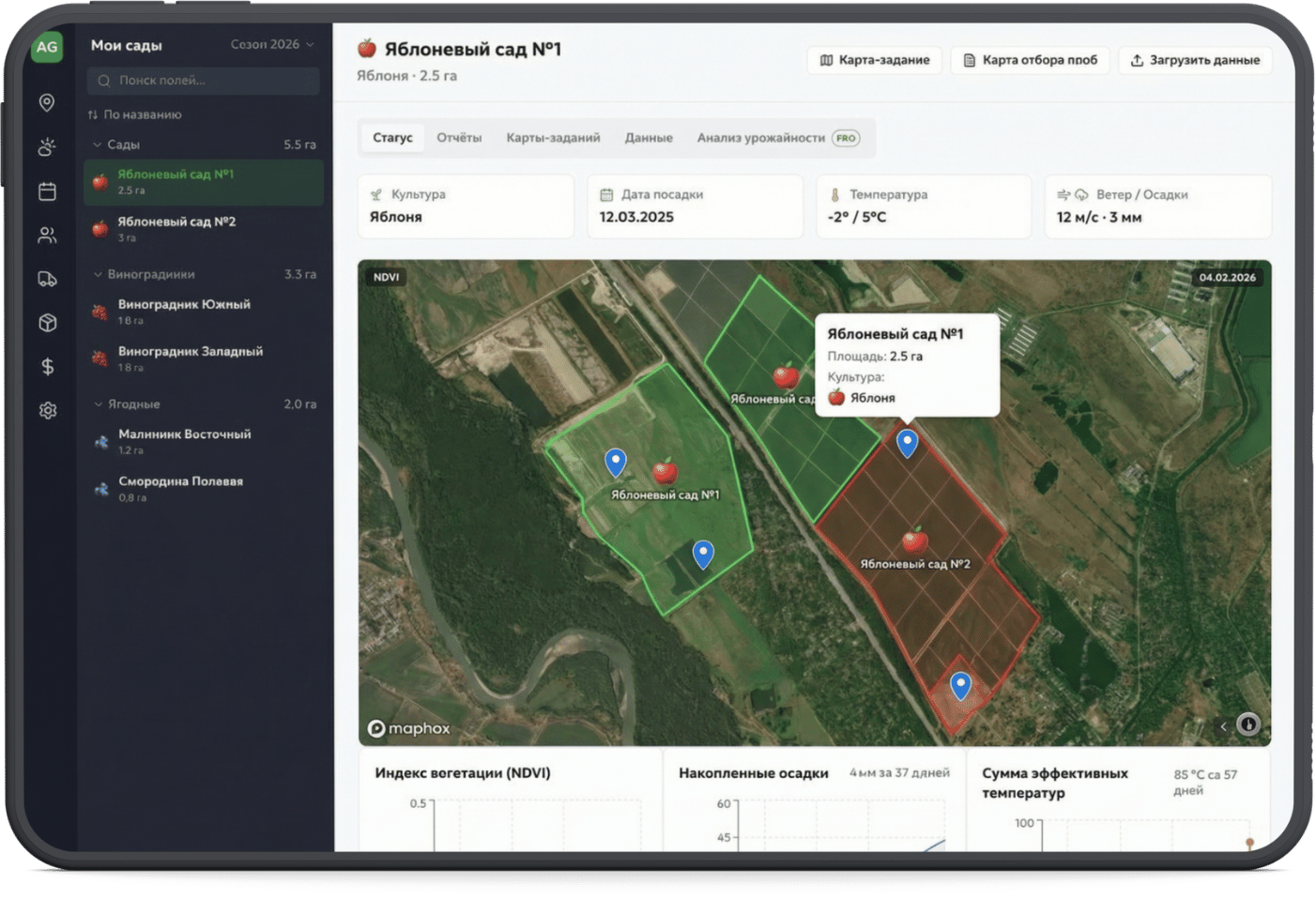Collapse the Виноградники group
1316x899 pixels.
pyautogui.click(x=98, y=274)
